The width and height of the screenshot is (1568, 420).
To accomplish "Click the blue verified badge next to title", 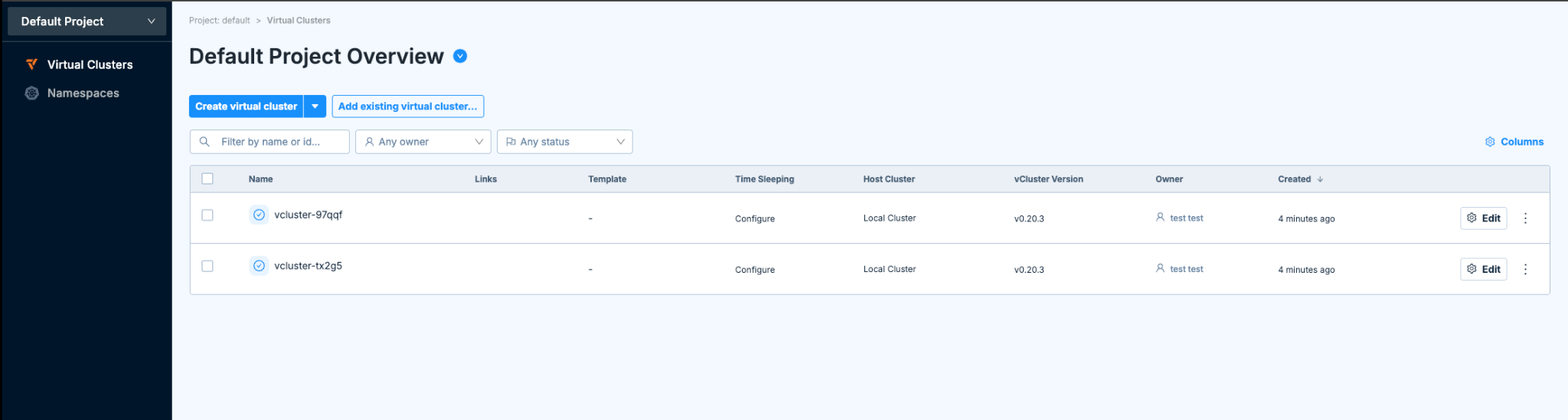I will coord(460,56).
